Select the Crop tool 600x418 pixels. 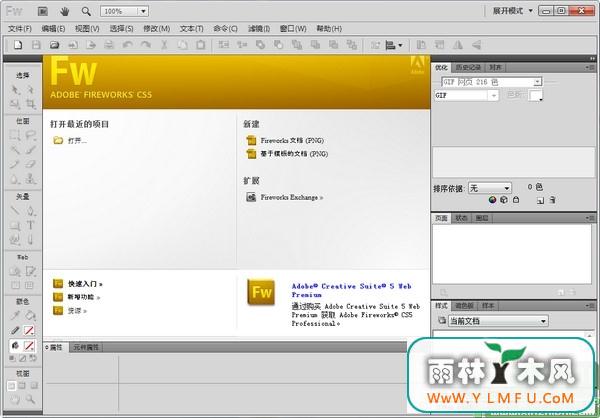tap(30, 104)
